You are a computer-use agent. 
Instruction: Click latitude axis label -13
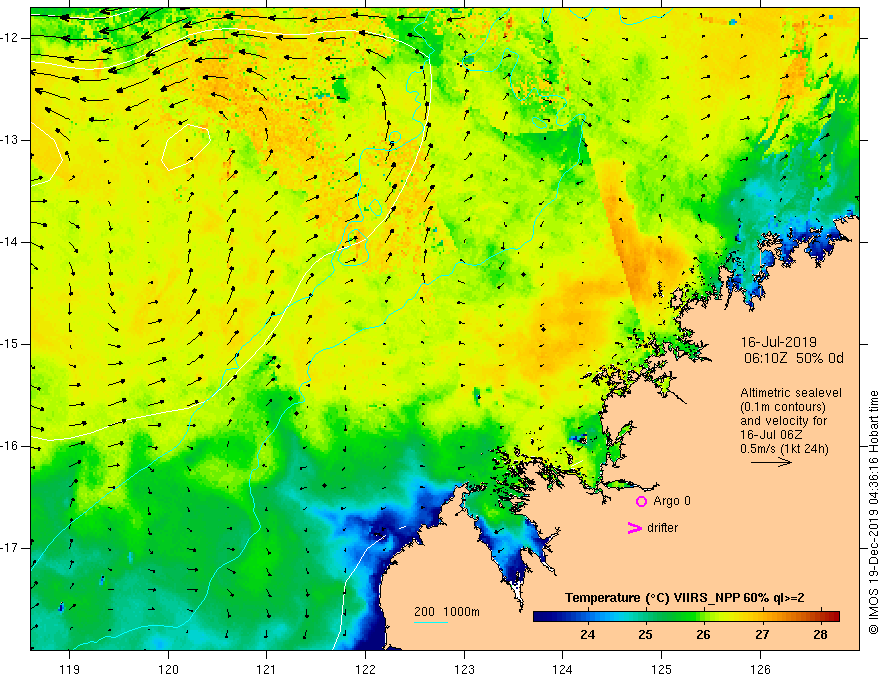pos(11,140)
